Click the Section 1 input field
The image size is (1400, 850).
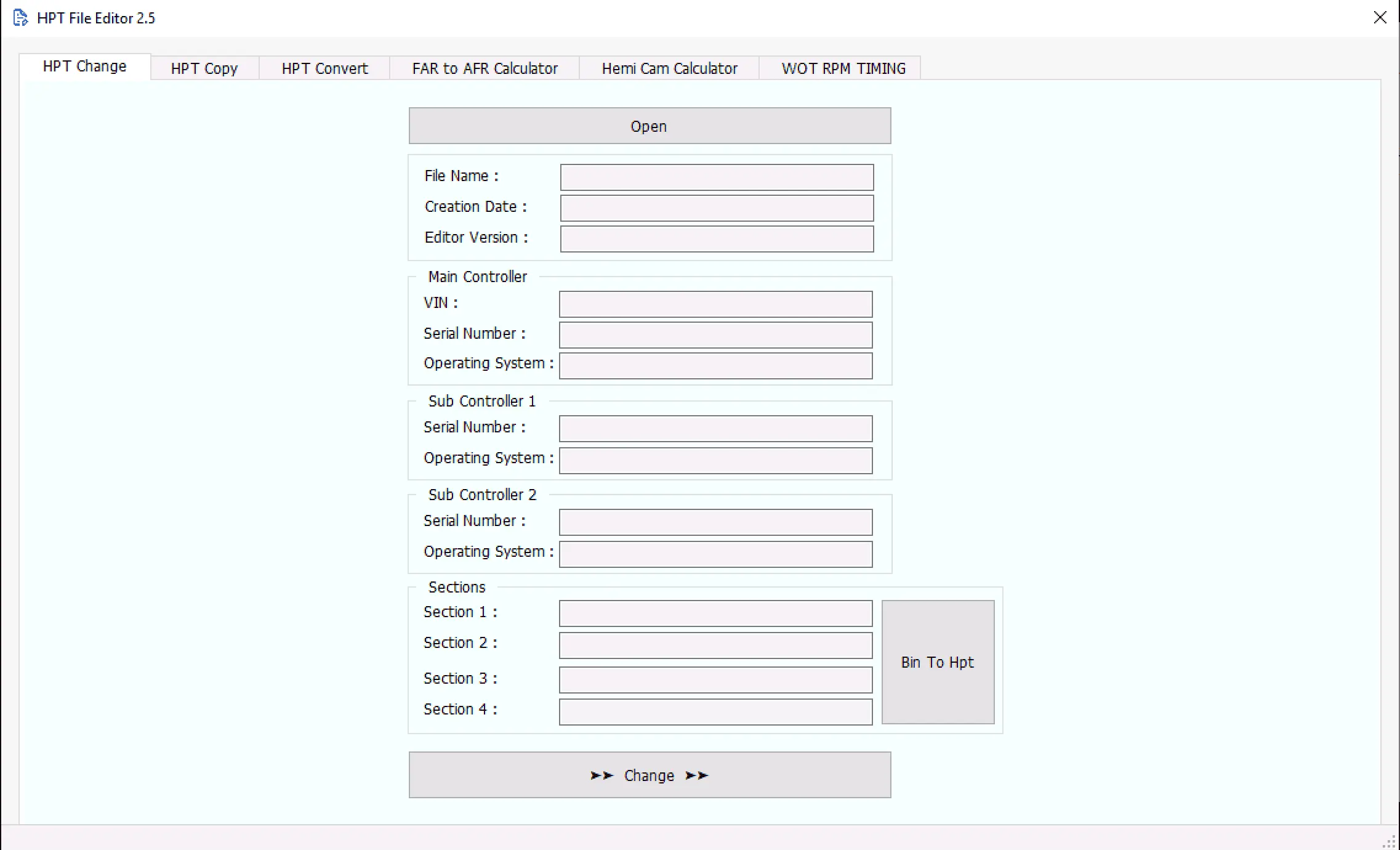[715, 613]
